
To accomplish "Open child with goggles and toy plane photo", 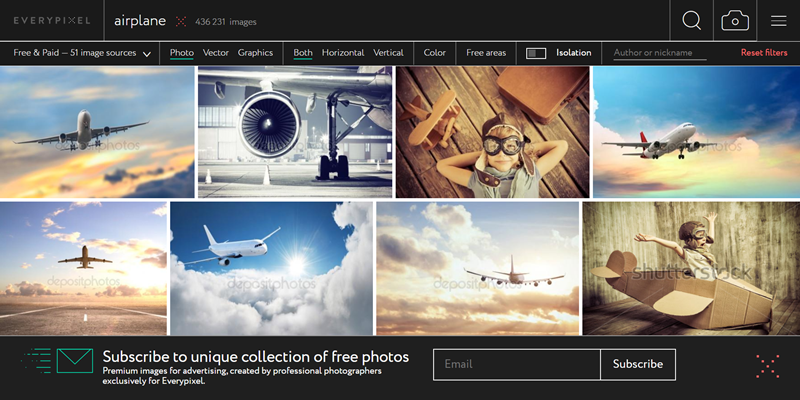I will [492, 132].
